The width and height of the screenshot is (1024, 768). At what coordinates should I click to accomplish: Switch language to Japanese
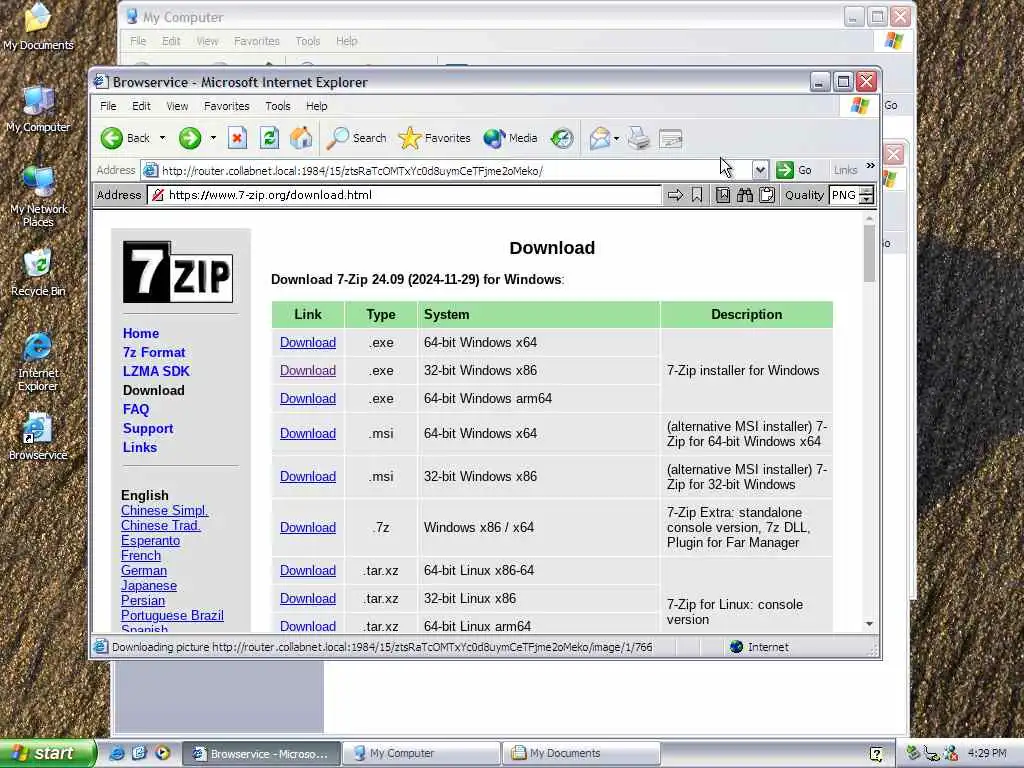(x=149, y=586)
